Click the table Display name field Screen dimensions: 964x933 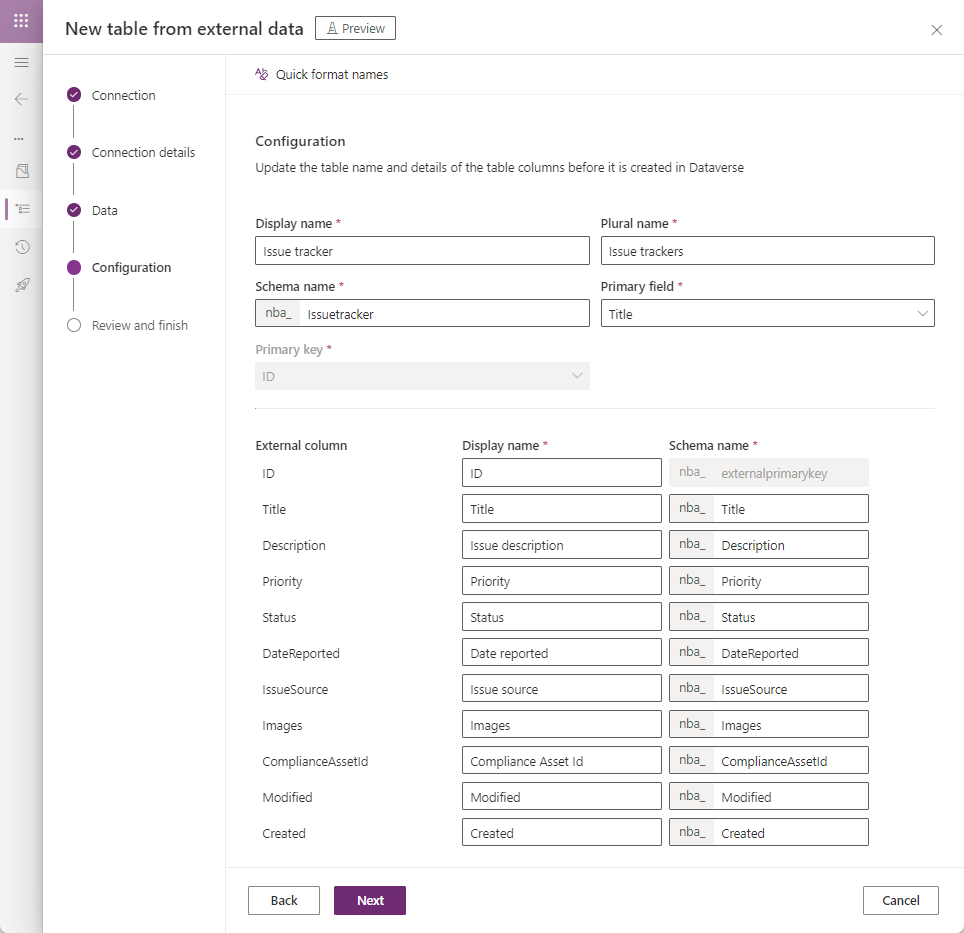click(422, 251)
